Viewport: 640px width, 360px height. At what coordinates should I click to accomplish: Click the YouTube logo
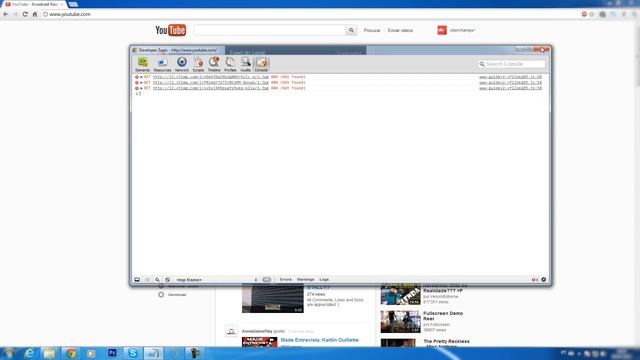171,30
